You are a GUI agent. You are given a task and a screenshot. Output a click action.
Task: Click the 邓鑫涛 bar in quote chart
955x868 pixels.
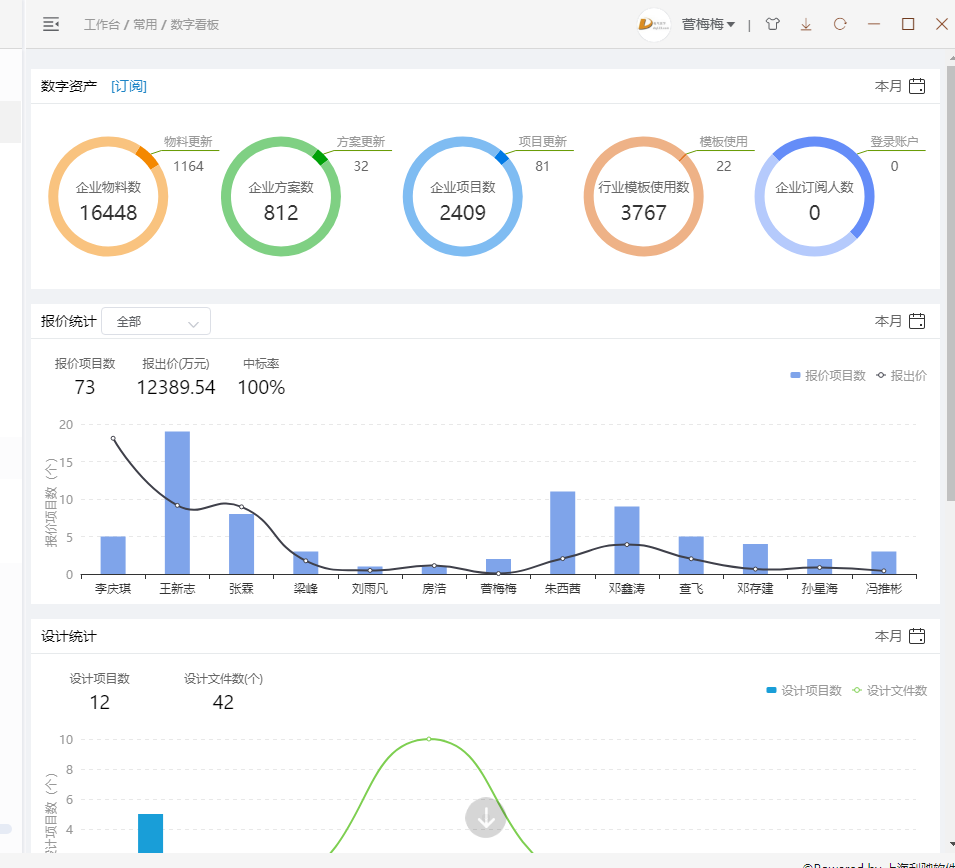pos(627,540)
